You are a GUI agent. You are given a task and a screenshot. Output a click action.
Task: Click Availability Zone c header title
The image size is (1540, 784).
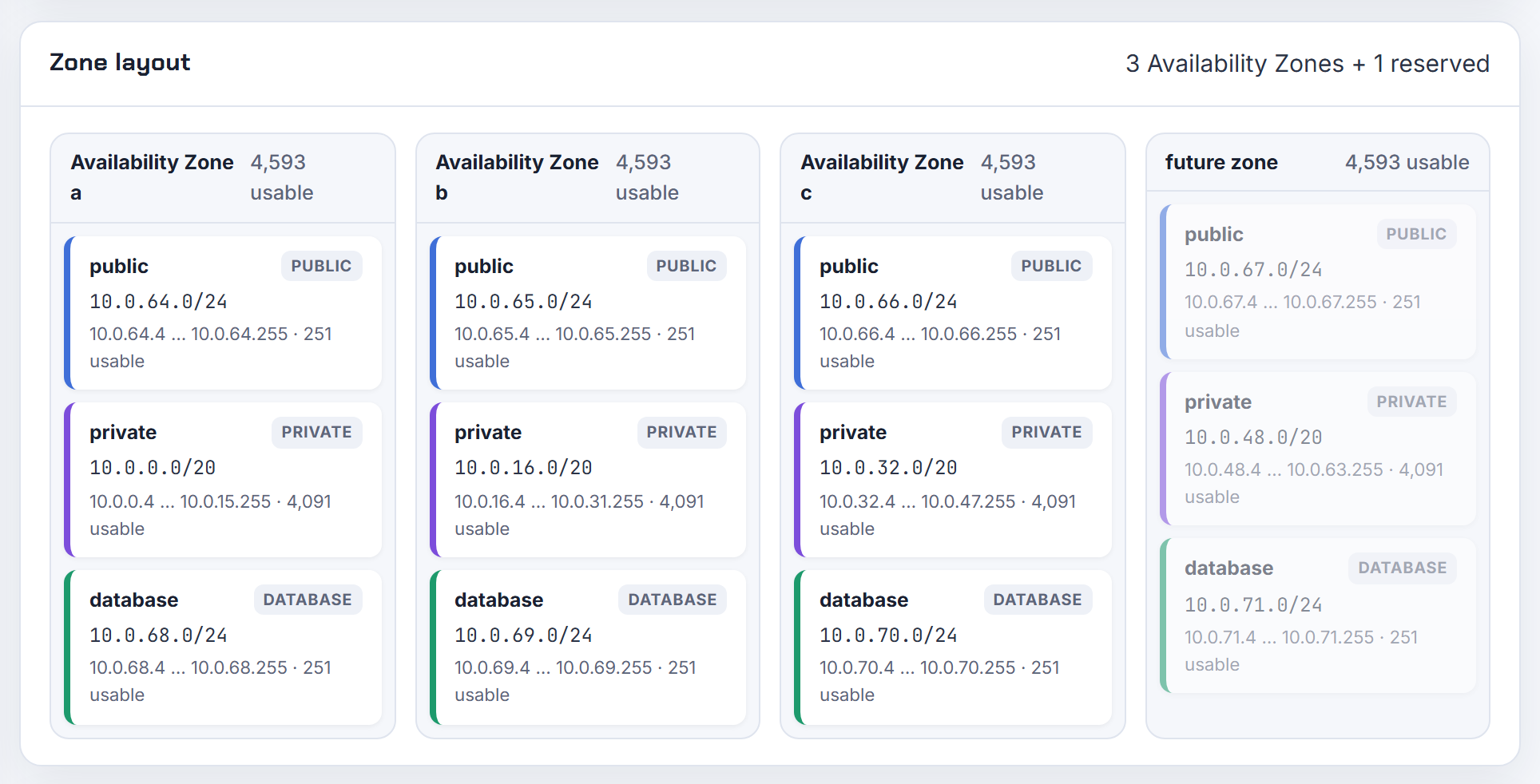(882, 177)
